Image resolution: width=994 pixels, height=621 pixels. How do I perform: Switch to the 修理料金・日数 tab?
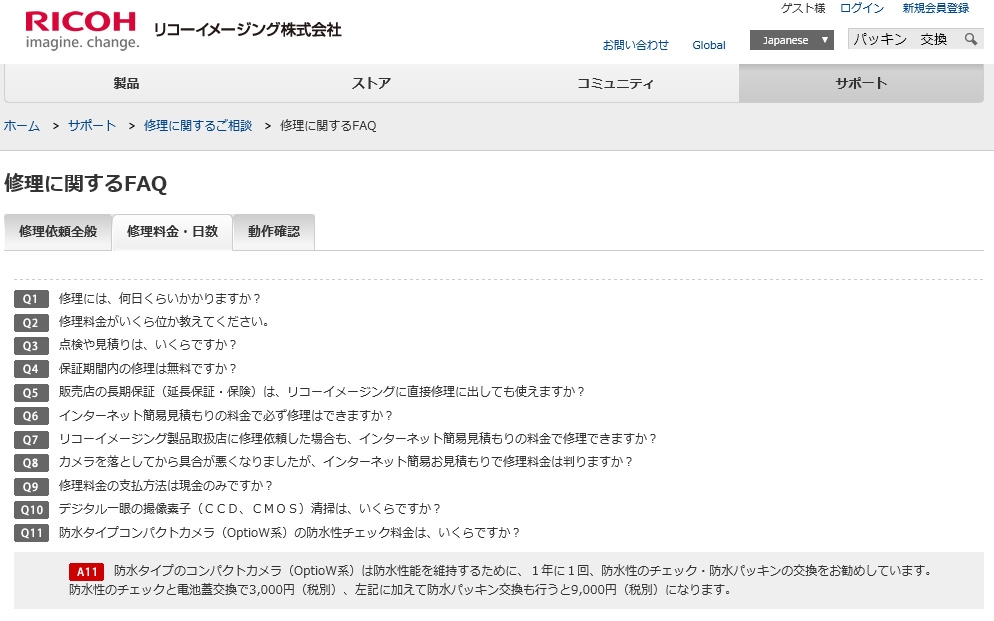pyautogui.click(x=172, y=232)
